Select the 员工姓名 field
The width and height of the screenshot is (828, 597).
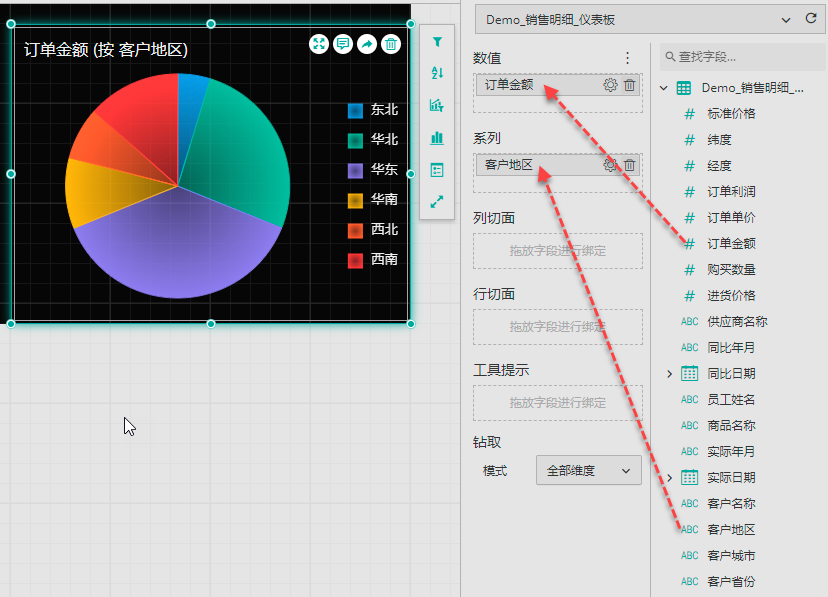(731, 400)
